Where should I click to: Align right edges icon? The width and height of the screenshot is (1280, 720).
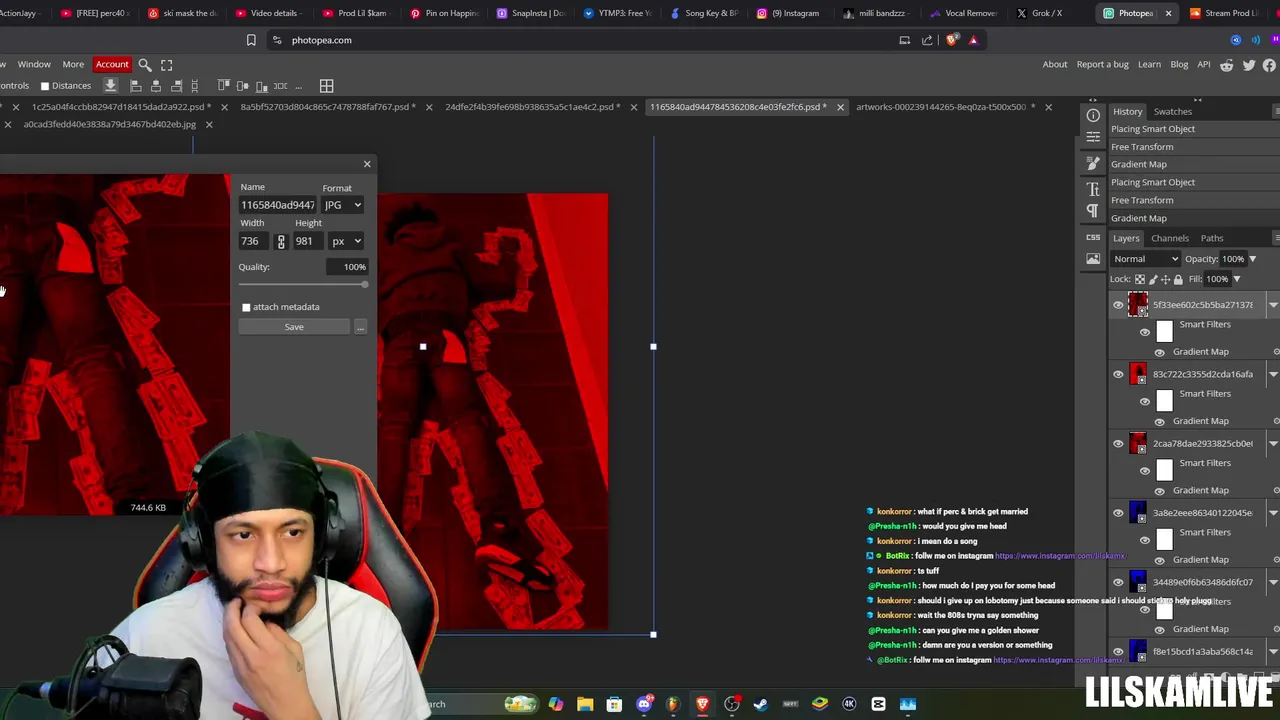[176, 86]
